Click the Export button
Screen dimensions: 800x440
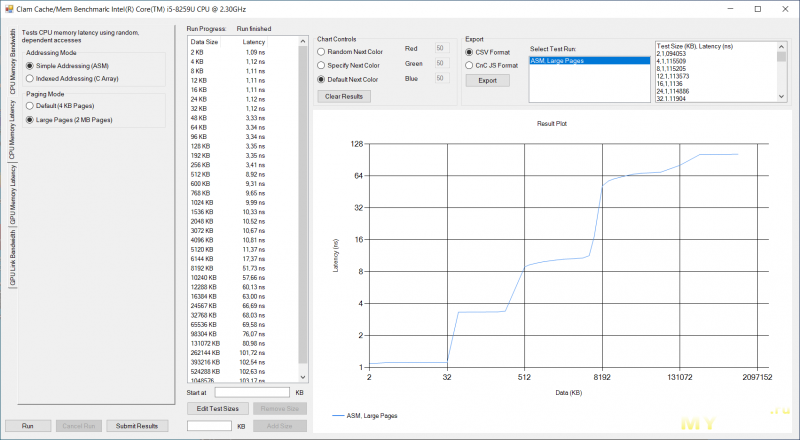(487, 81)
